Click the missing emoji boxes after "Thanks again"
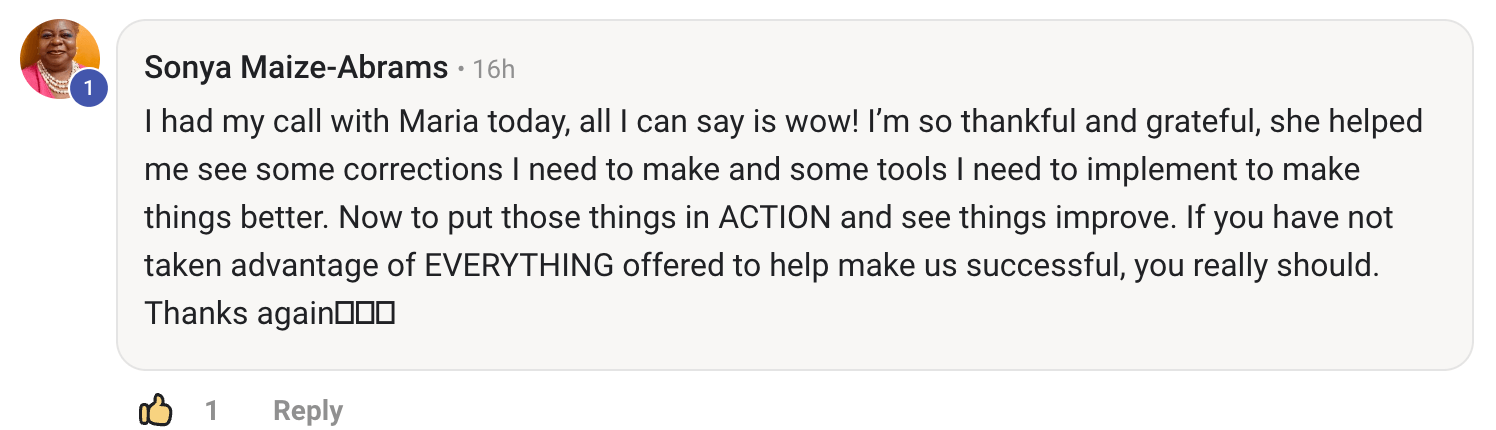Screen dimensions: 1496x430 click(365, 314)
